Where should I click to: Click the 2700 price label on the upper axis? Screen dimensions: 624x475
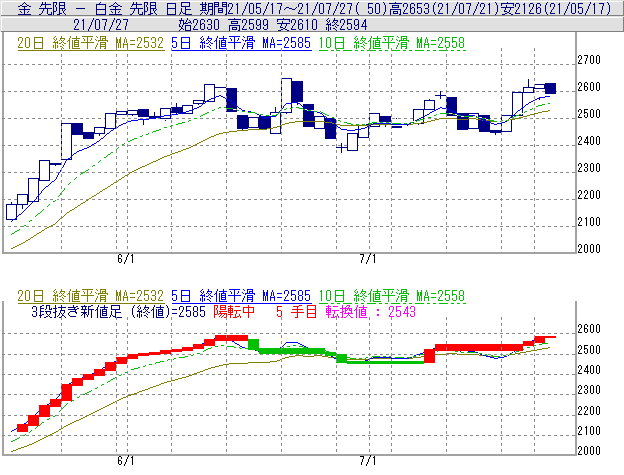(x=589, y=60)
